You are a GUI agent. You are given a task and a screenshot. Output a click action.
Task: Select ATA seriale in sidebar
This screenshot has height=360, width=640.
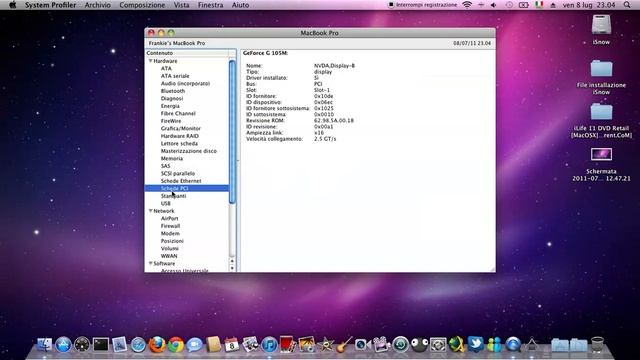pos(175,76)
